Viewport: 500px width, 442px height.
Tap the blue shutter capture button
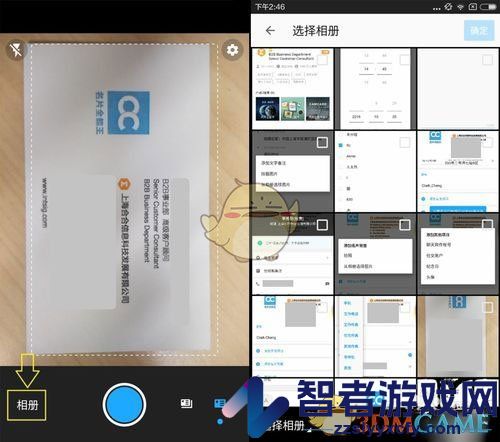click(x=124, y=404)
